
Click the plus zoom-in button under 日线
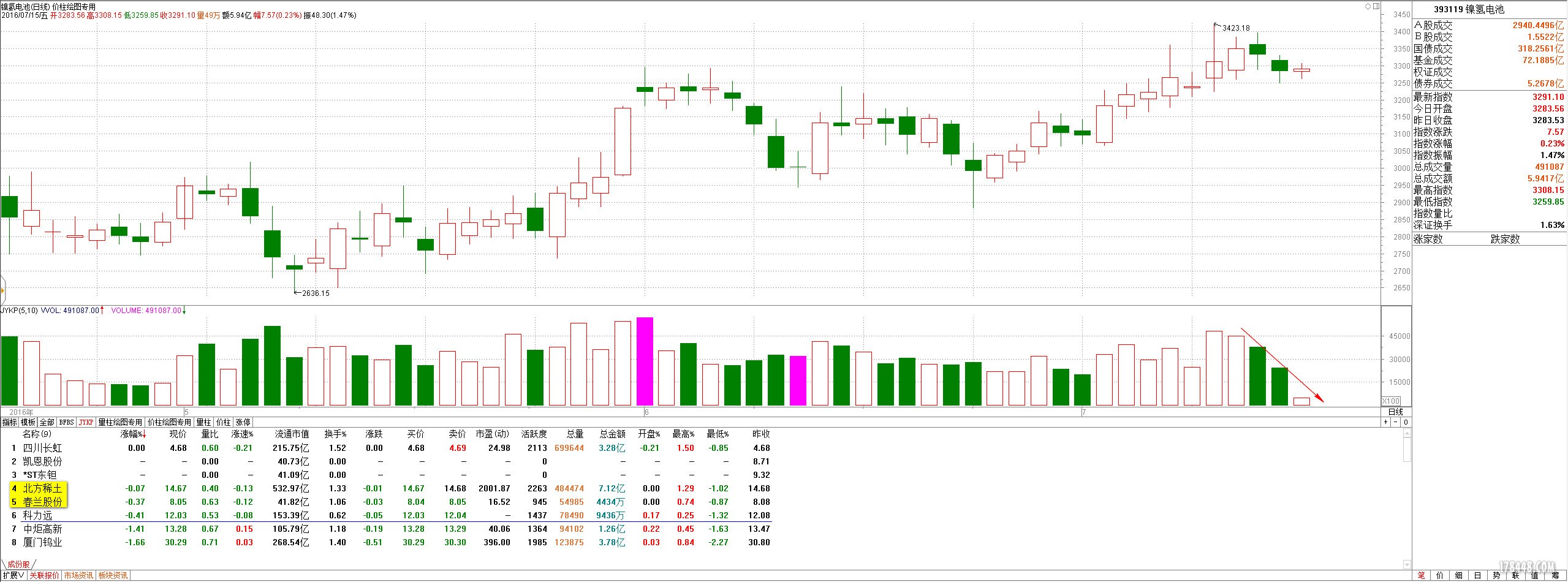pyautogui.click(x=1387, y=422)
